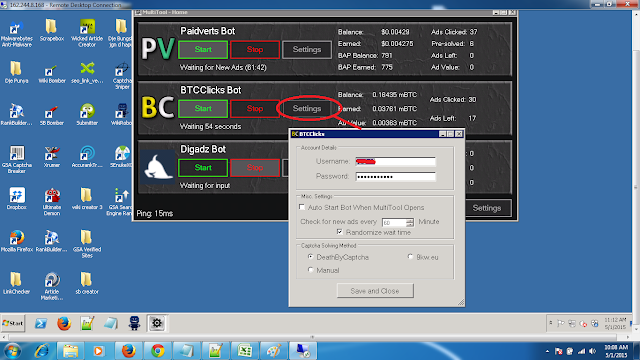Choose the 9kw.eu captcha option
Image resolution: width=640 pixels, height=360 pixels.
pyautogui.click(x=410, y=257)
